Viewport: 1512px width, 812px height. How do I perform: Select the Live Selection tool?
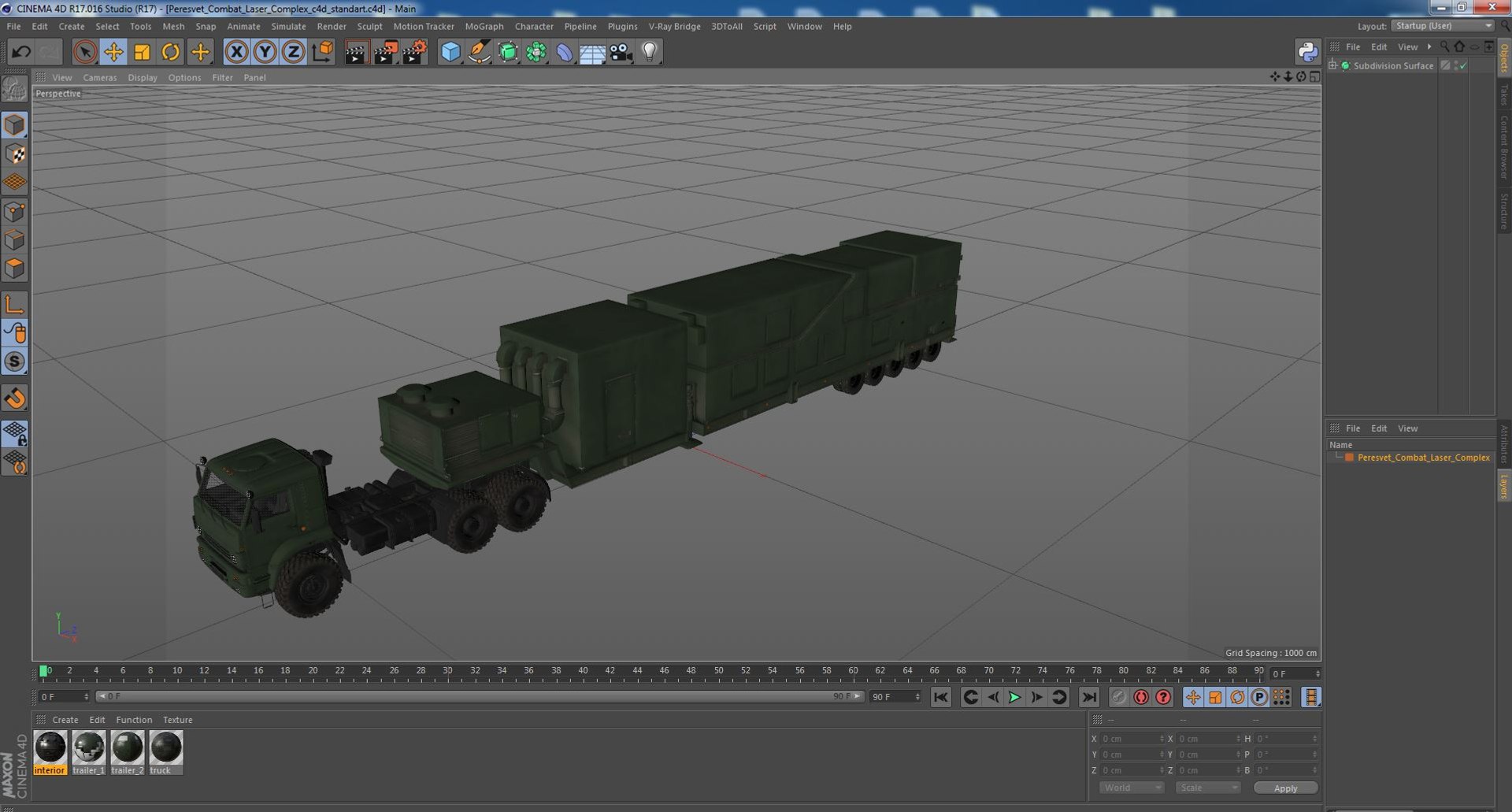(85, 52)
